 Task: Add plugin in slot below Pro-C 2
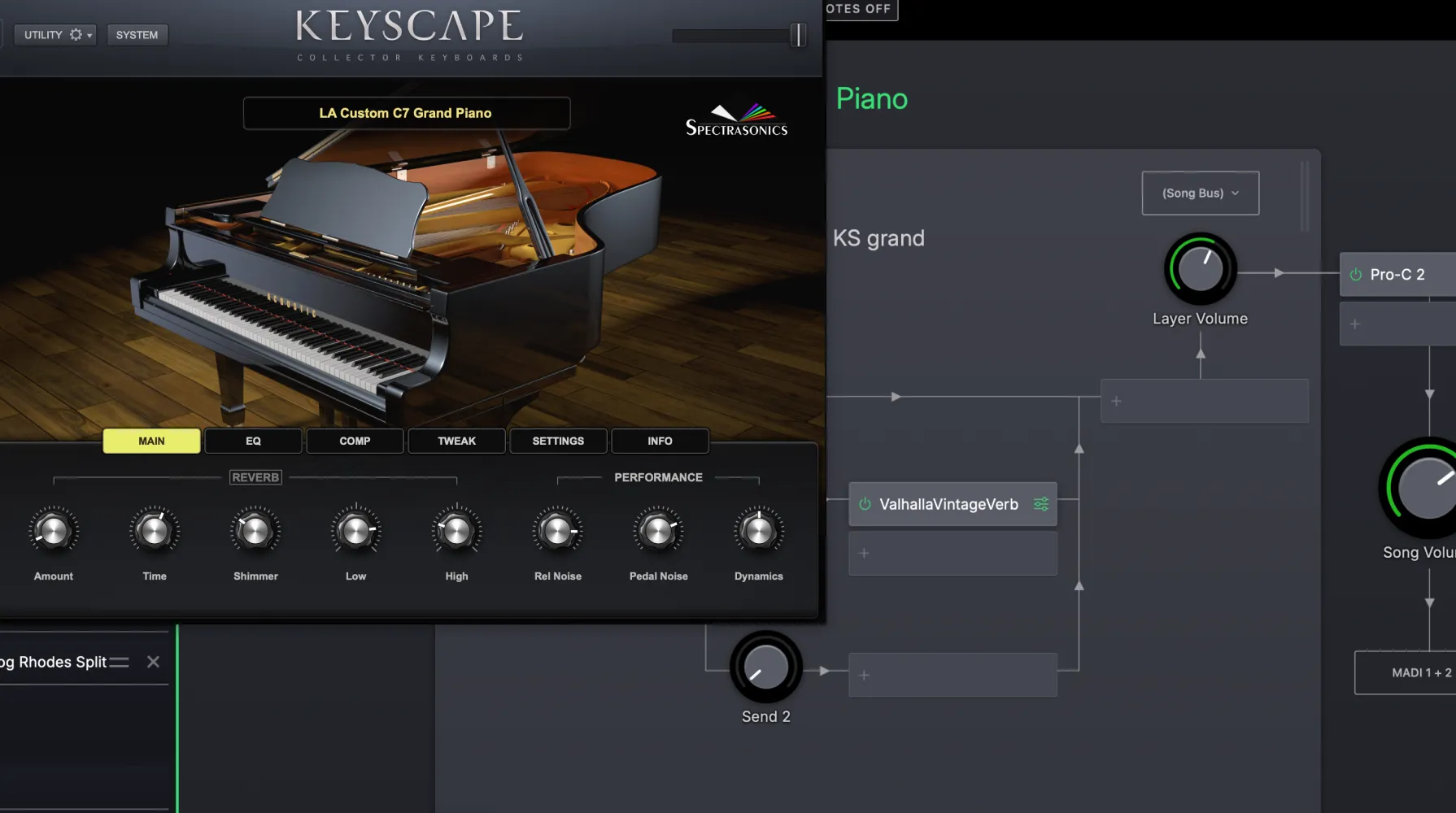click(x=1397, y=324)
